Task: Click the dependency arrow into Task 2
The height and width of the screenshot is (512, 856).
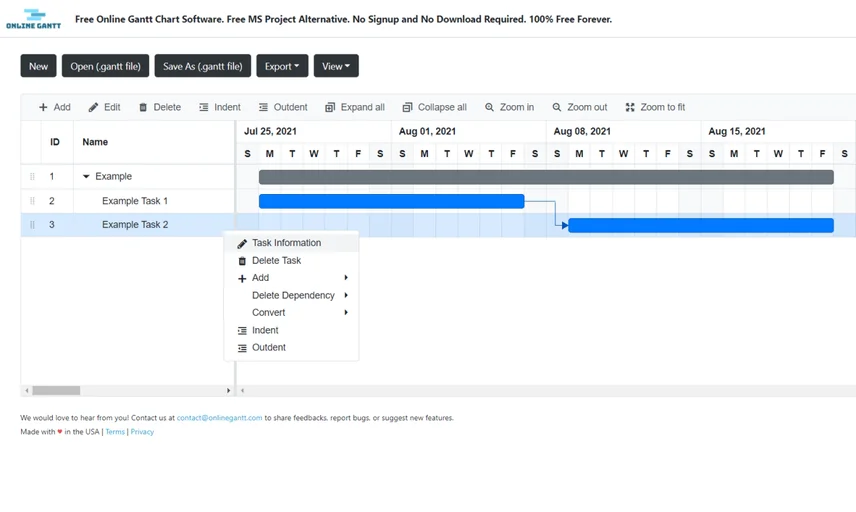Action: coord(564,225)
